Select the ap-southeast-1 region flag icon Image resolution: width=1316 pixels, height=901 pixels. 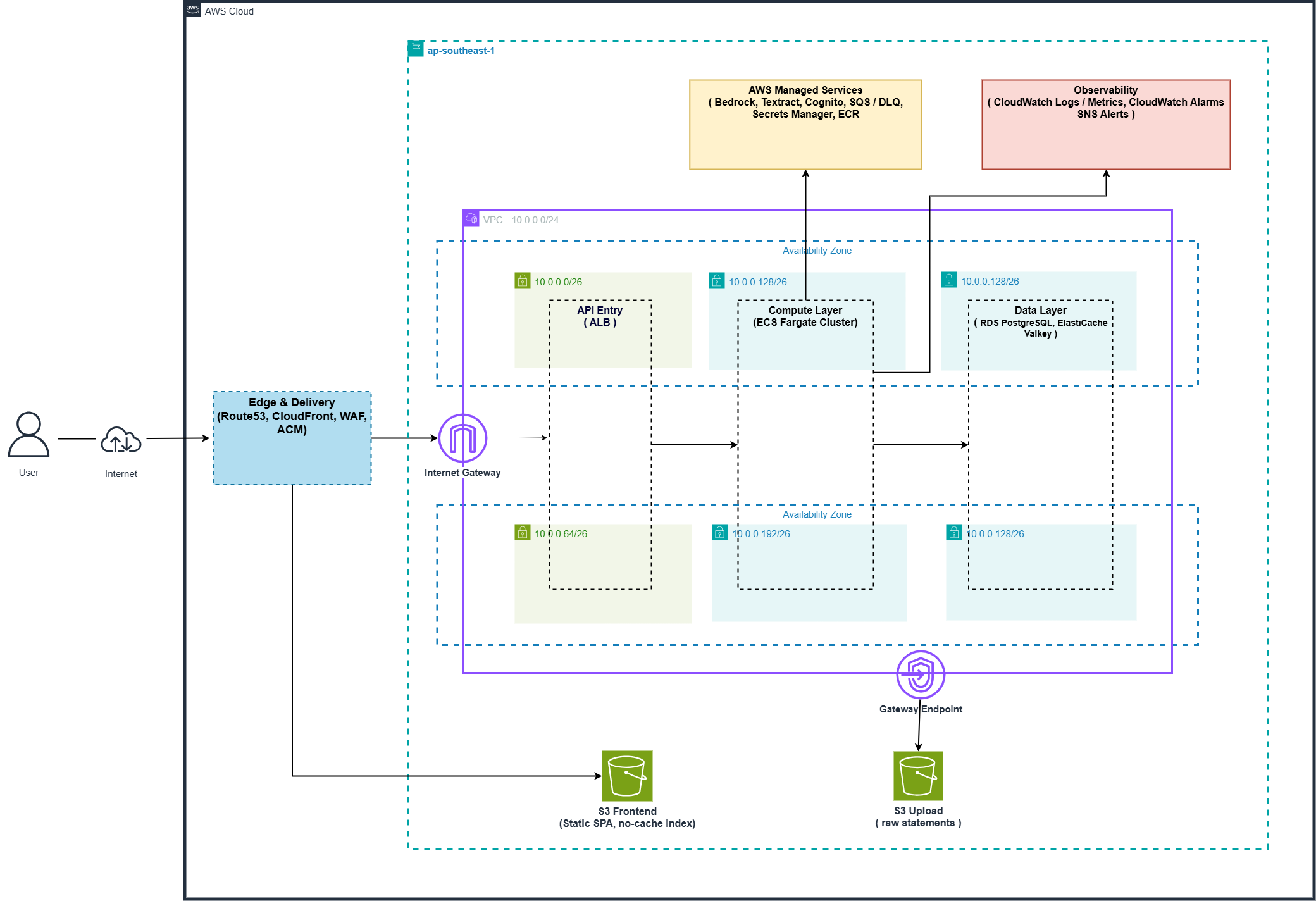click(x=416, y=48)
